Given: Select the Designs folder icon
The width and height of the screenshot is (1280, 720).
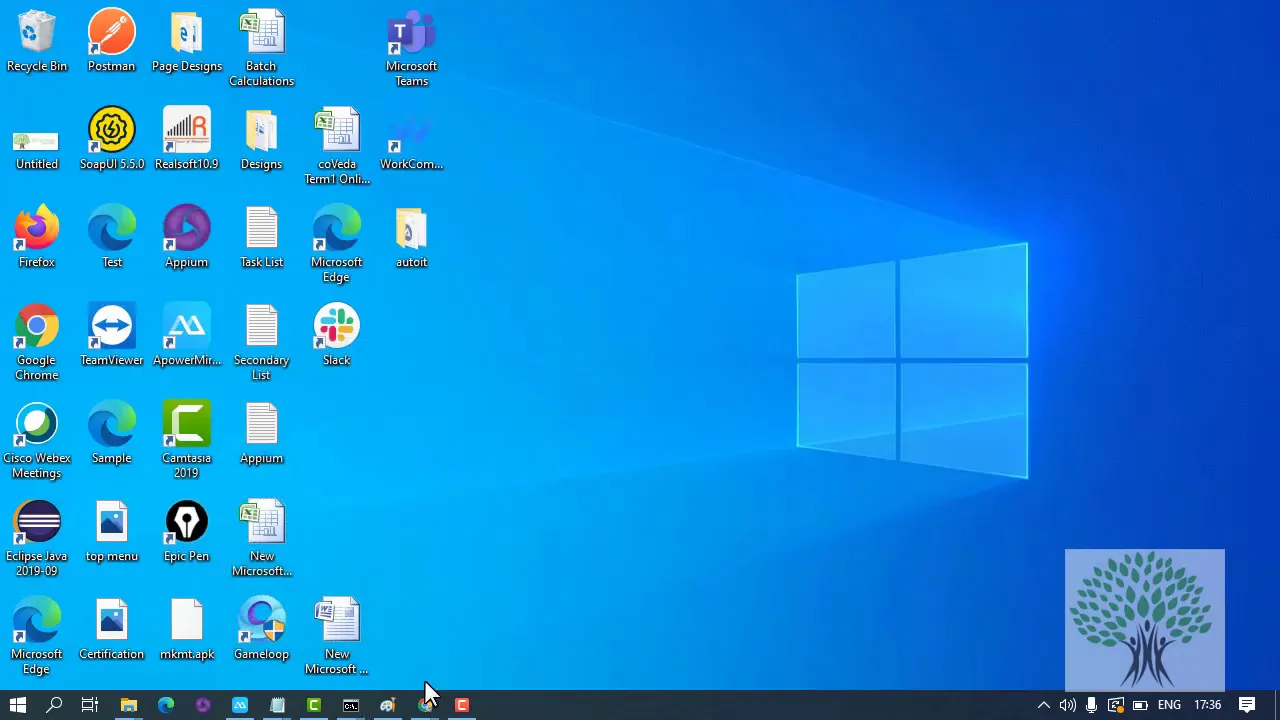Looking at the screenshot, I should 261,140.
